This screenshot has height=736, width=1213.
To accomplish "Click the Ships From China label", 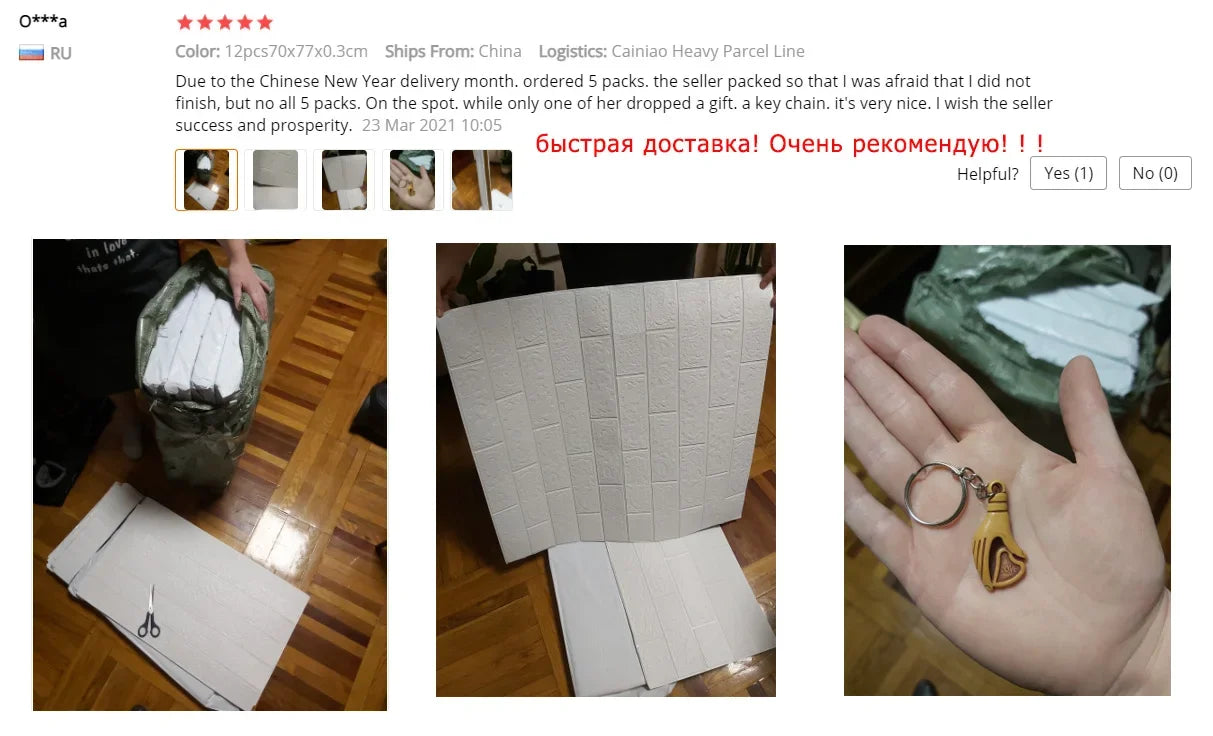I will 453,51.
